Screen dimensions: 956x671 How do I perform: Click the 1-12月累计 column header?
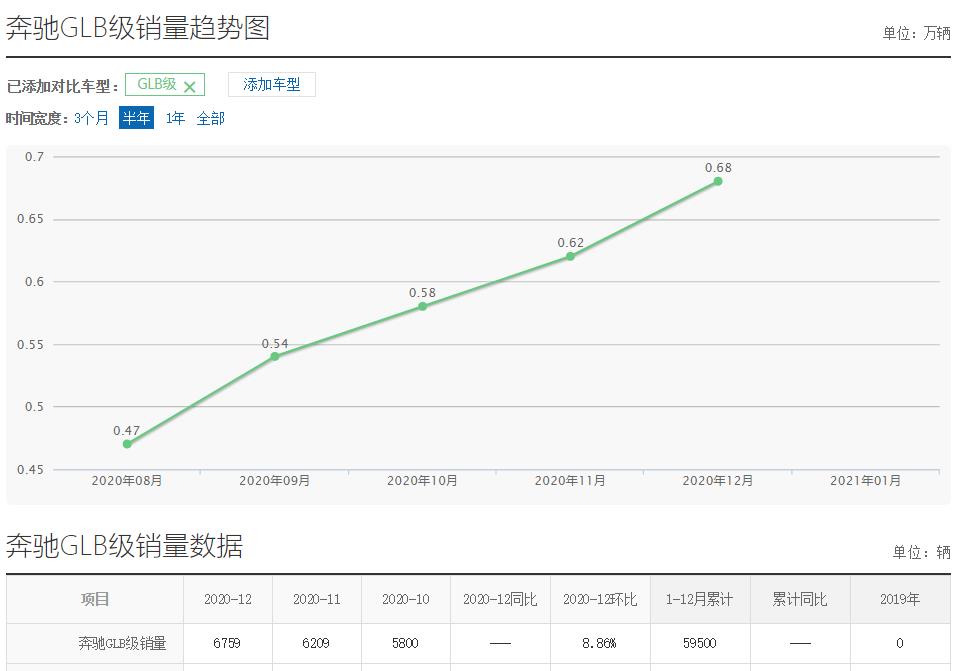click(x=699, y=599)
